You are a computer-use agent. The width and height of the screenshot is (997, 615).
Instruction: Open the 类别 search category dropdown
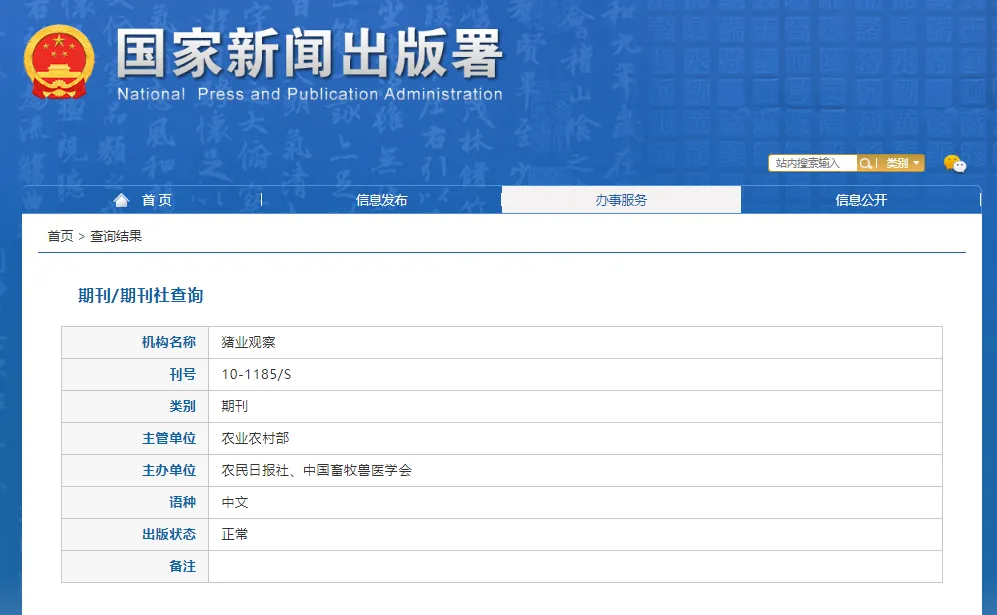coord(902,163)
